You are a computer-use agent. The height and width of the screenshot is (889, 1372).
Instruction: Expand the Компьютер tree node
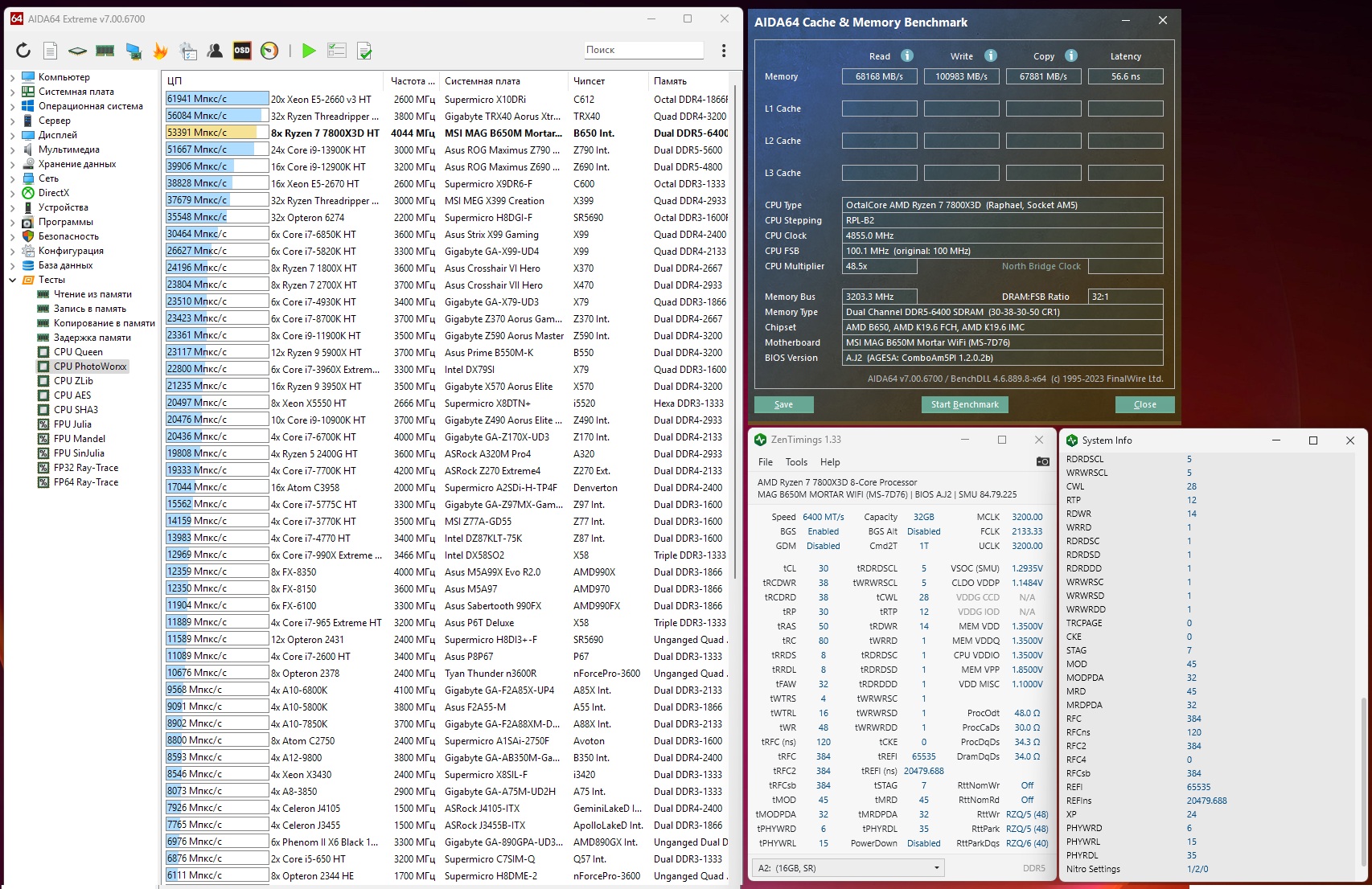point(12,77)
